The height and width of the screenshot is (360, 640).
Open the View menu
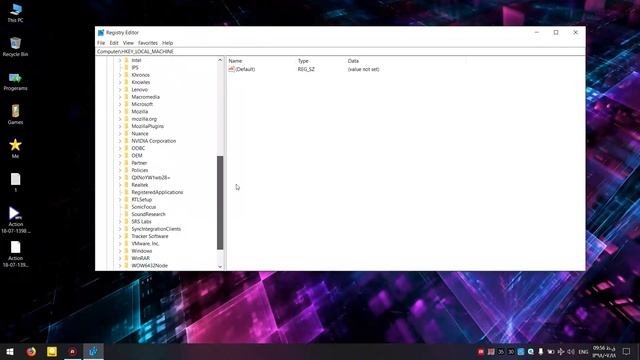tap(128, 43)
